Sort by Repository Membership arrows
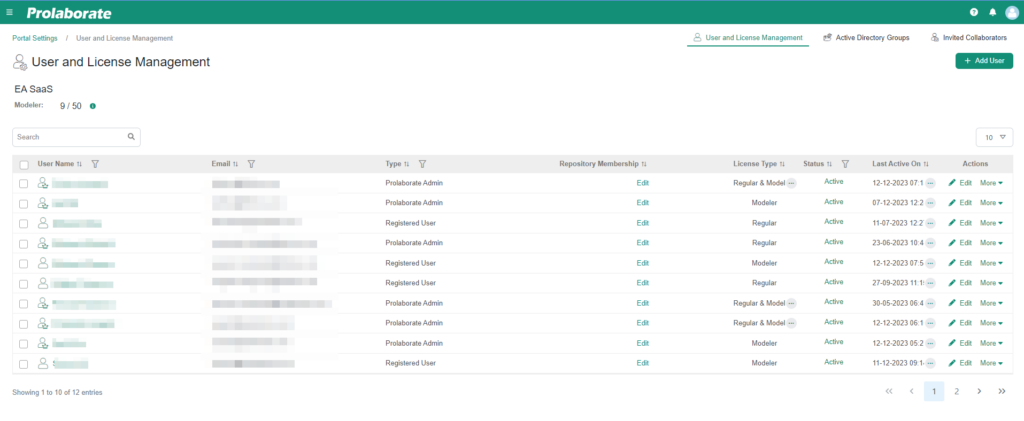Screen dimensions: 1024x421 point(644,164)
